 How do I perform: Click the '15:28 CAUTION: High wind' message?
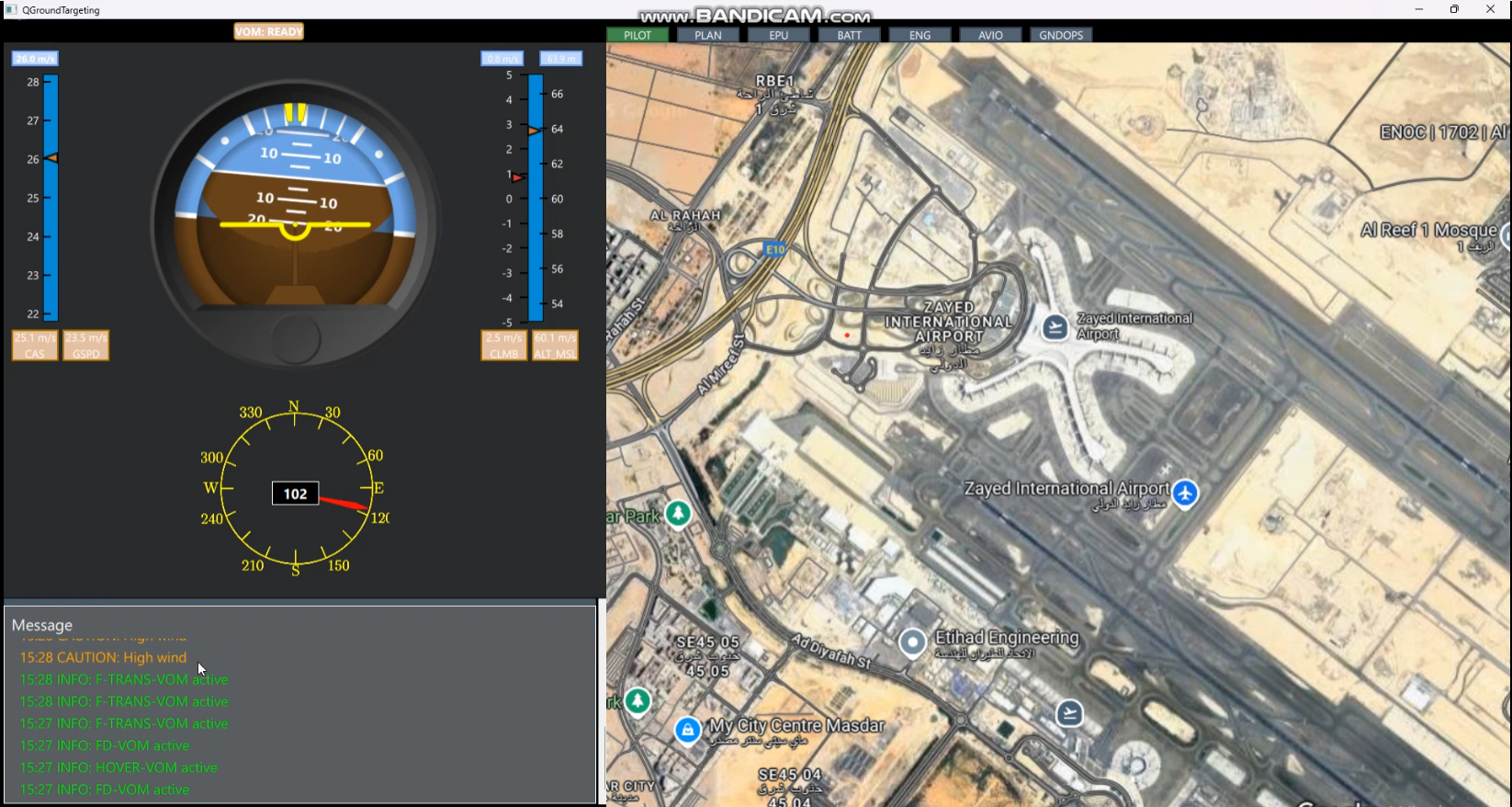[x=103, y=657]
